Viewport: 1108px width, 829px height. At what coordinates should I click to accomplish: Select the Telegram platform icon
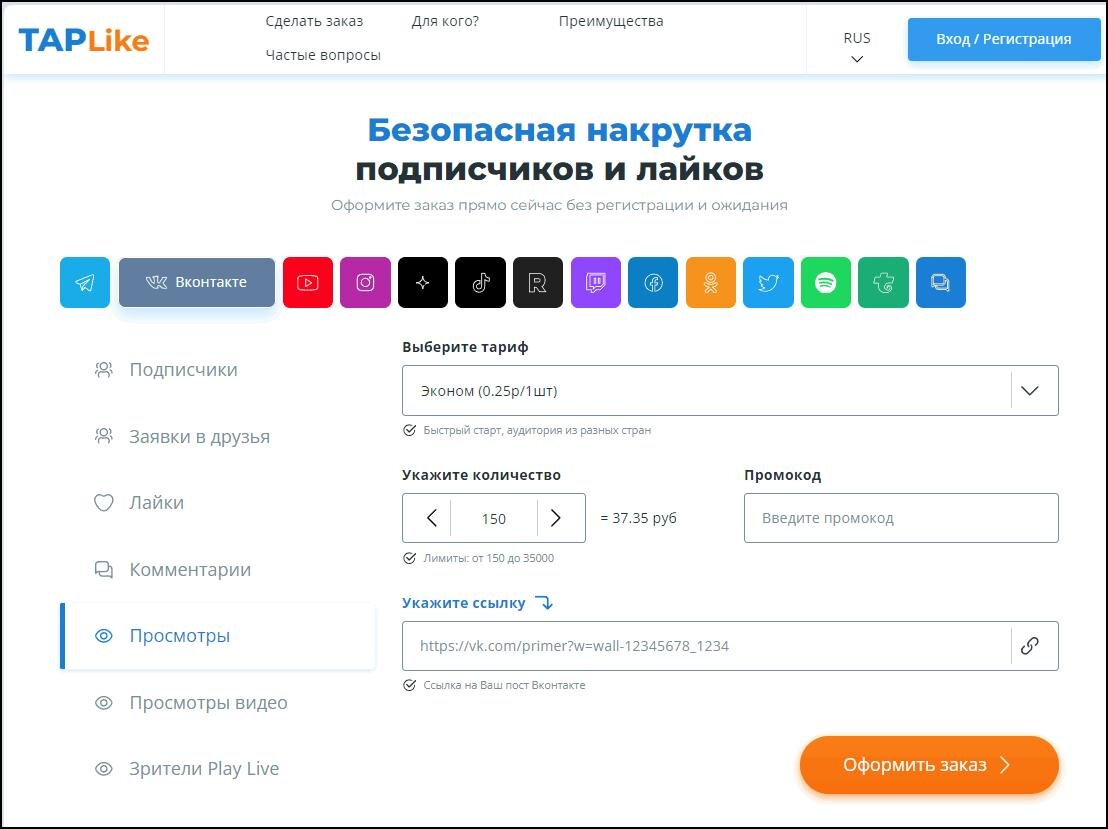85,283
